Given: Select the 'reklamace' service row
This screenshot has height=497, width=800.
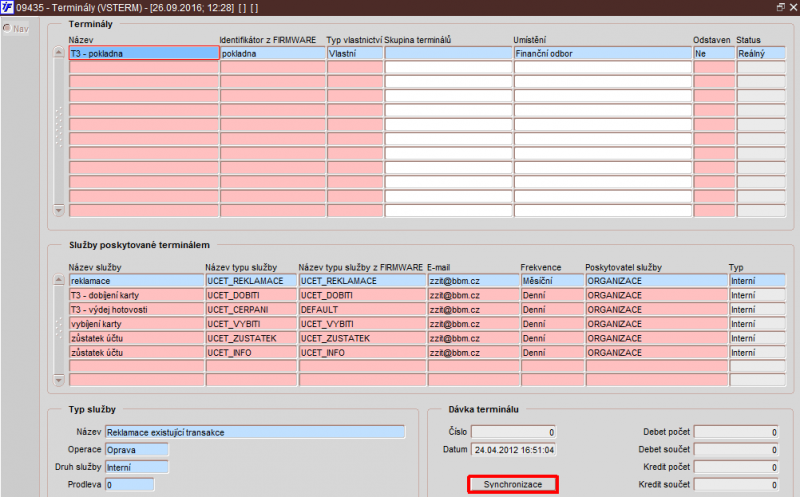Looking at the screenshot, I should tap(136, 281).
